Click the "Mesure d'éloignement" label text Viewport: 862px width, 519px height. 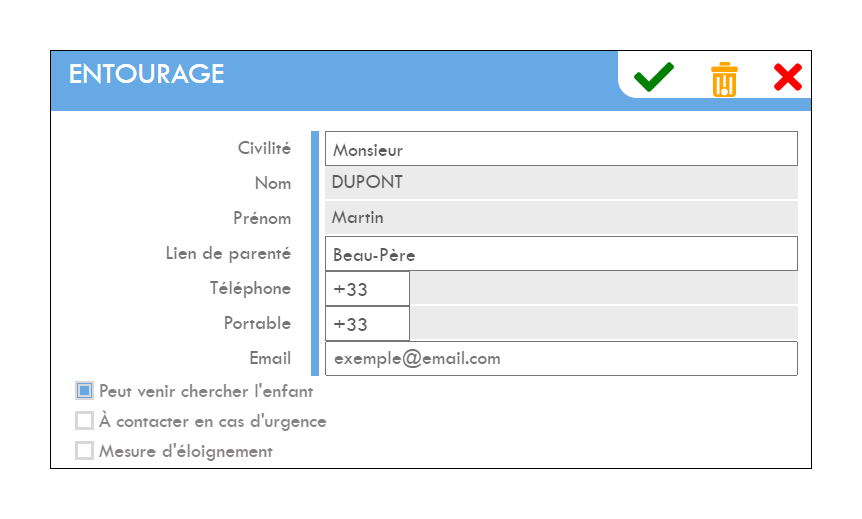point(186,451)
